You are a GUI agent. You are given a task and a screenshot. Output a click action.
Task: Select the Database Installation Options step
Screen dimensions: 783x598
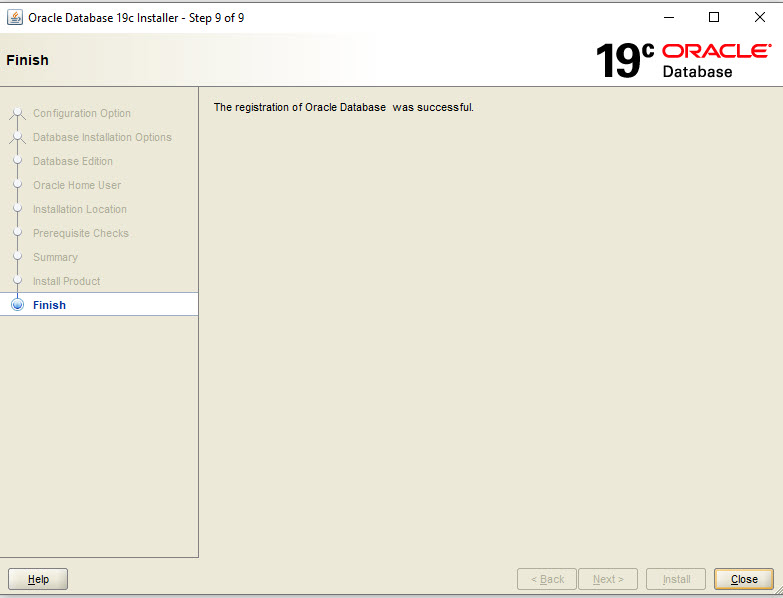tap(102, 137)
